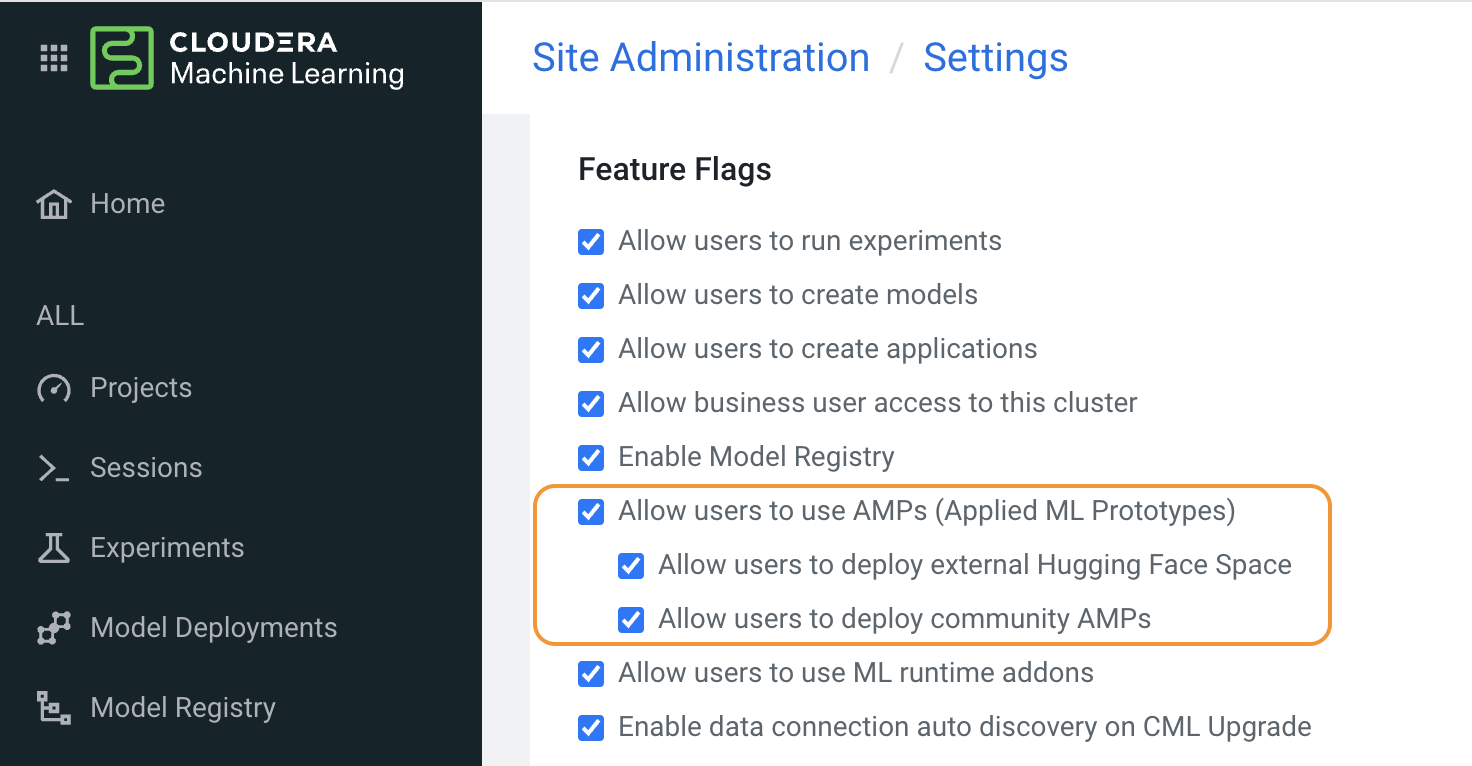Disable business user access to this cluster
The height and width of the screenshot is (766, 1472).
tap(591, 403)
